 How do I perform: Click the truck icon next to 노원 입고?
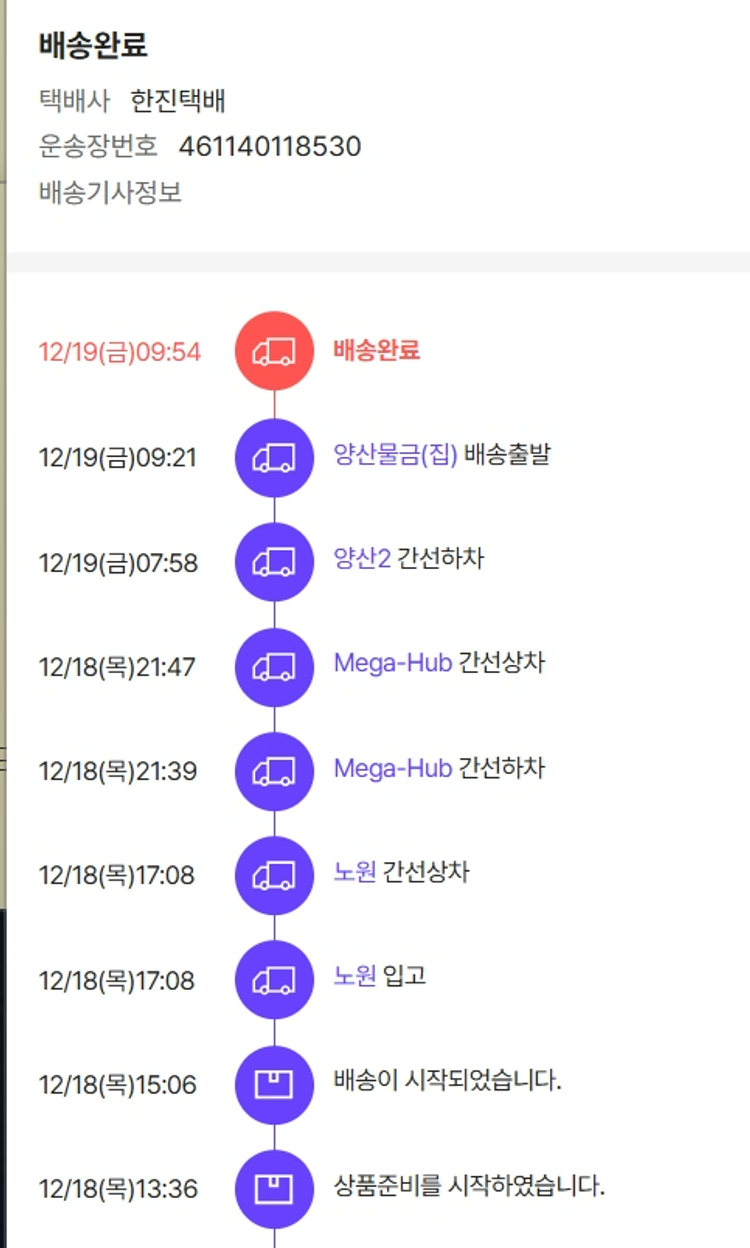pos(274,980)
